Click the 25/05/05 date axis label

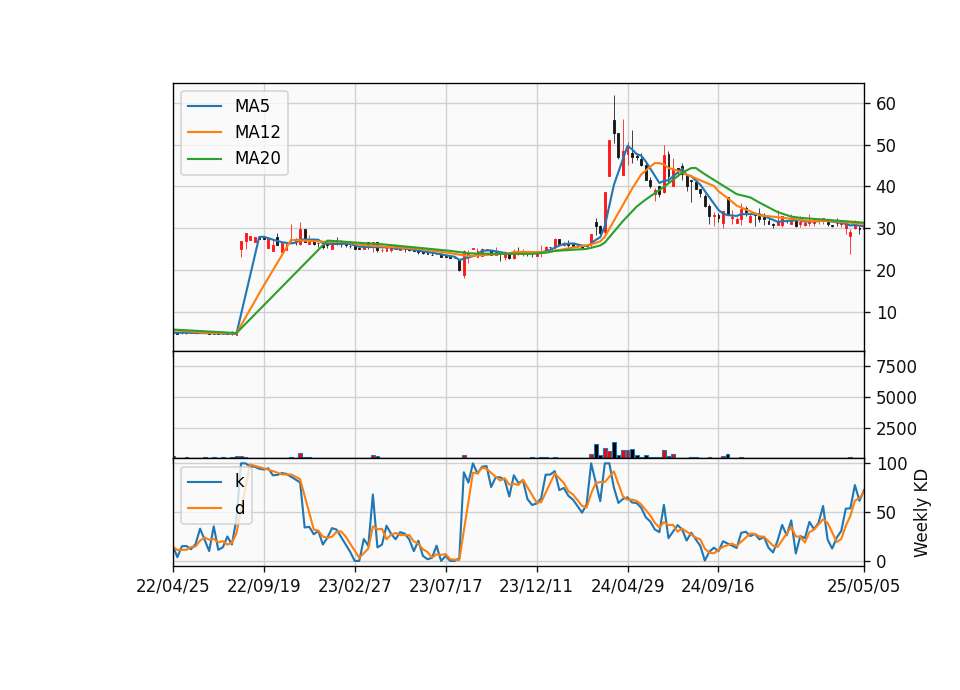tap(864, 587)
